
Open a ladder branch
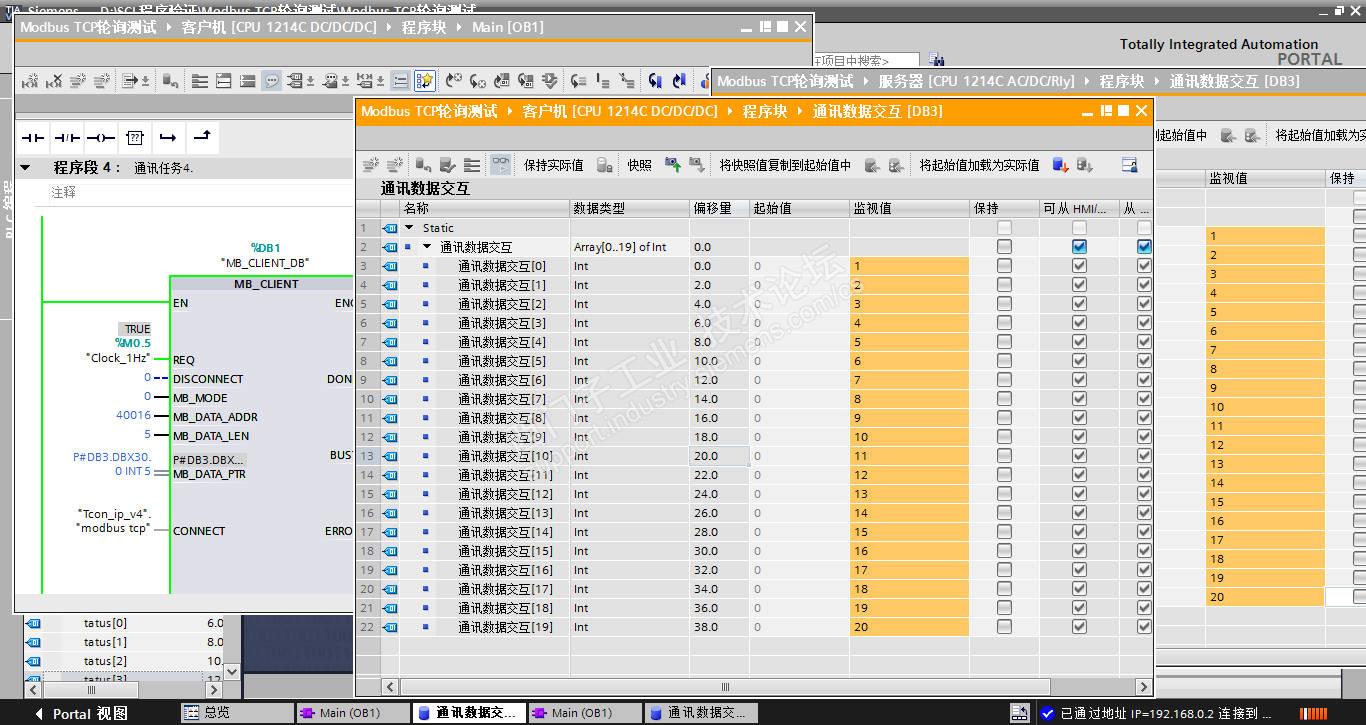pos(168,137)
